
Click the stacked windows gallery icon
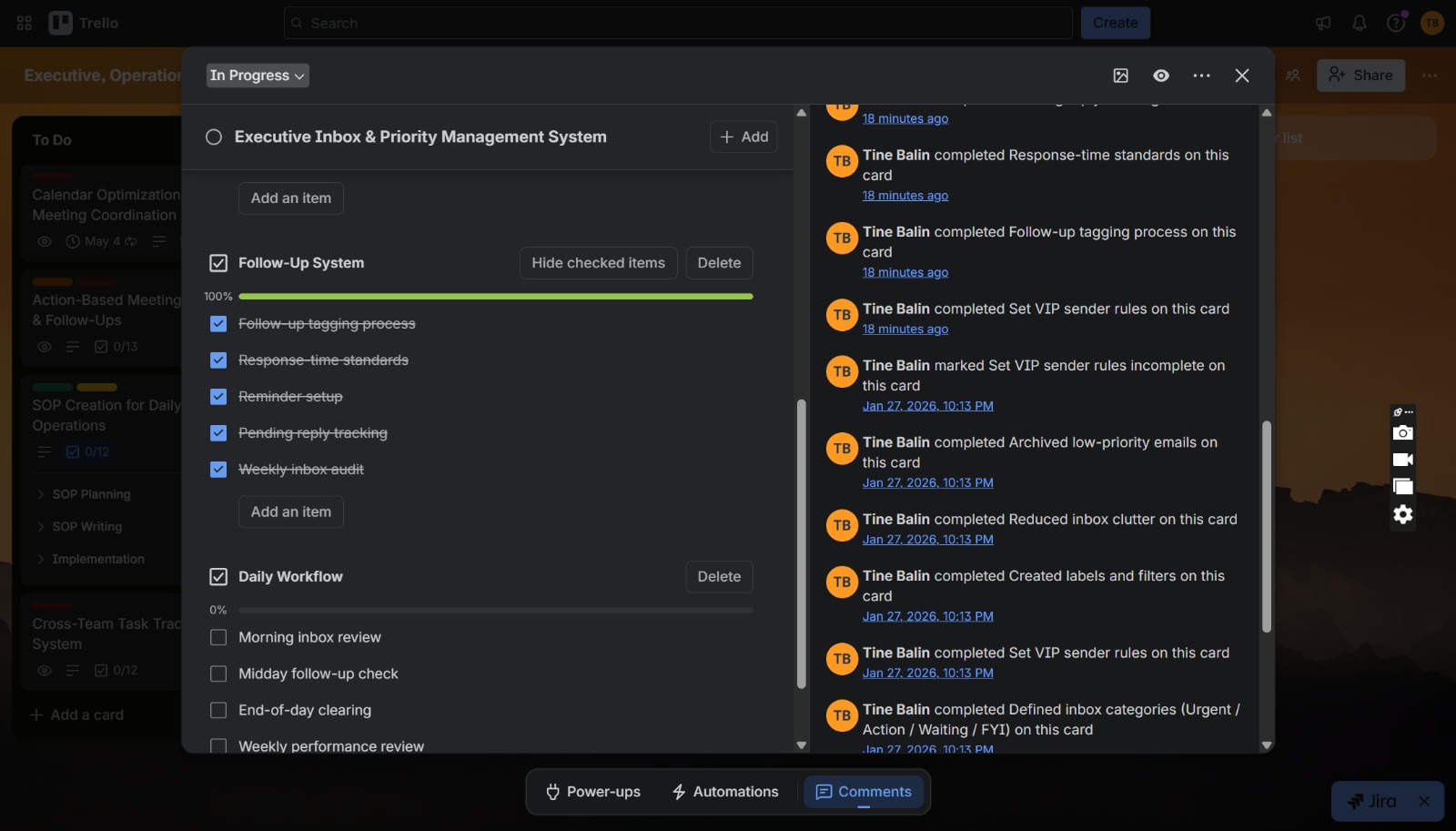click(x=1403, y=487)
